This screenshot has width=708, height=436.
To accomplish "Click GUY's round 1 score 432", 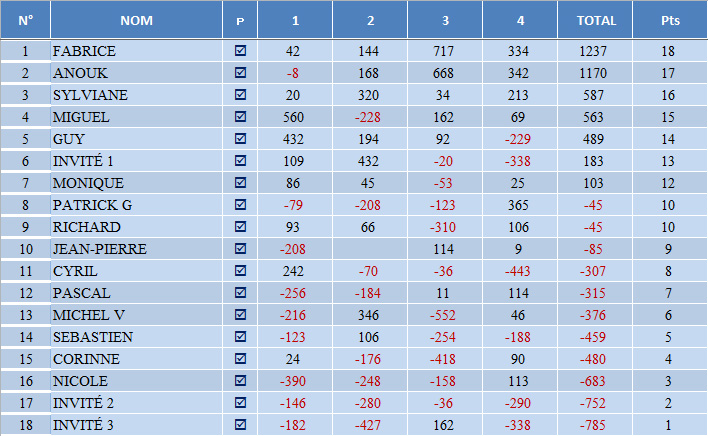I will pos(293,139).
